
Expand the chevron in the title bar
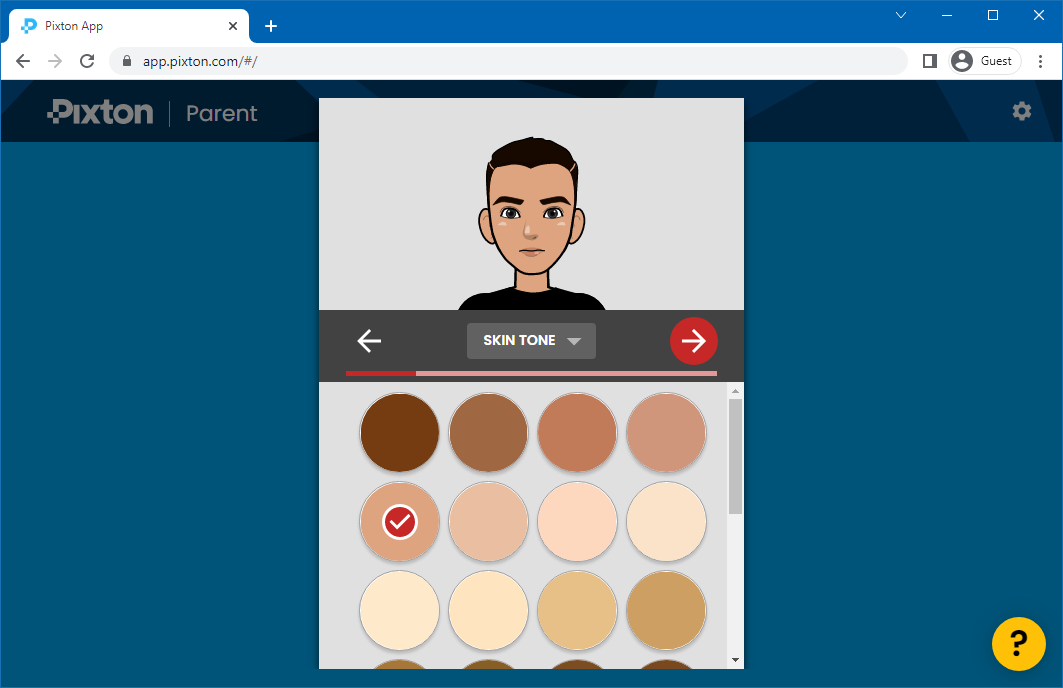[901, 15]
